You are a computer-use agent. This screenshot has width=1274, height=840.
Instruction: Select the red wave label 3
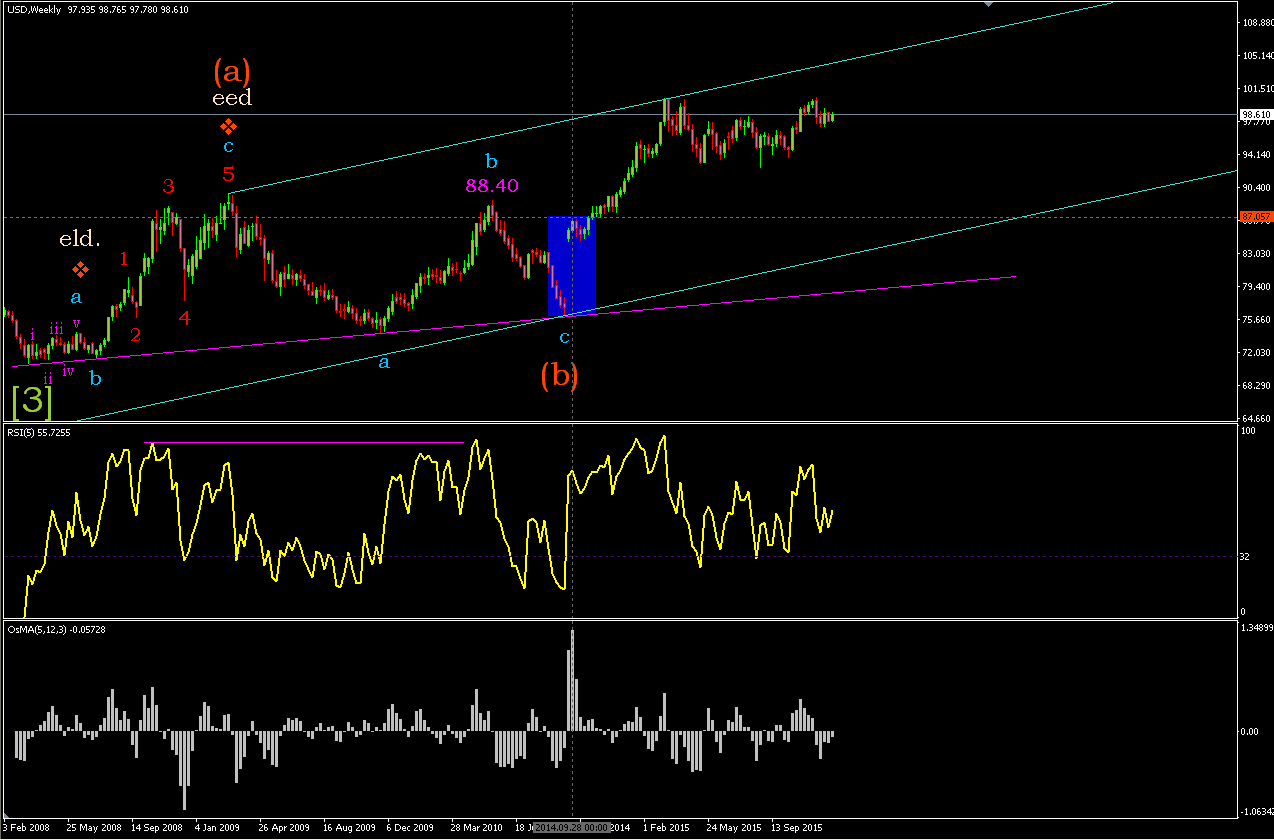click(x=168, y=186)
